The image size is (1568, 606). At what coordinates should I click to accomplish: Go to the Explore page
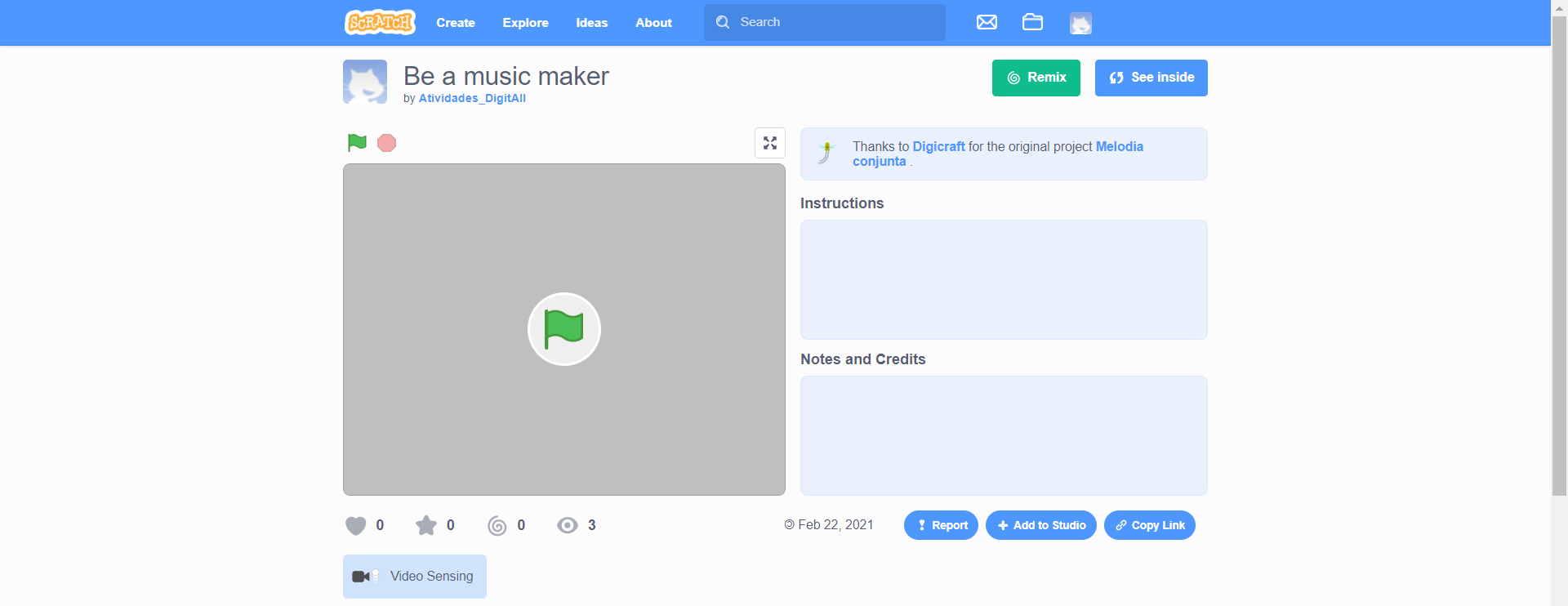[x=525, y=23]
